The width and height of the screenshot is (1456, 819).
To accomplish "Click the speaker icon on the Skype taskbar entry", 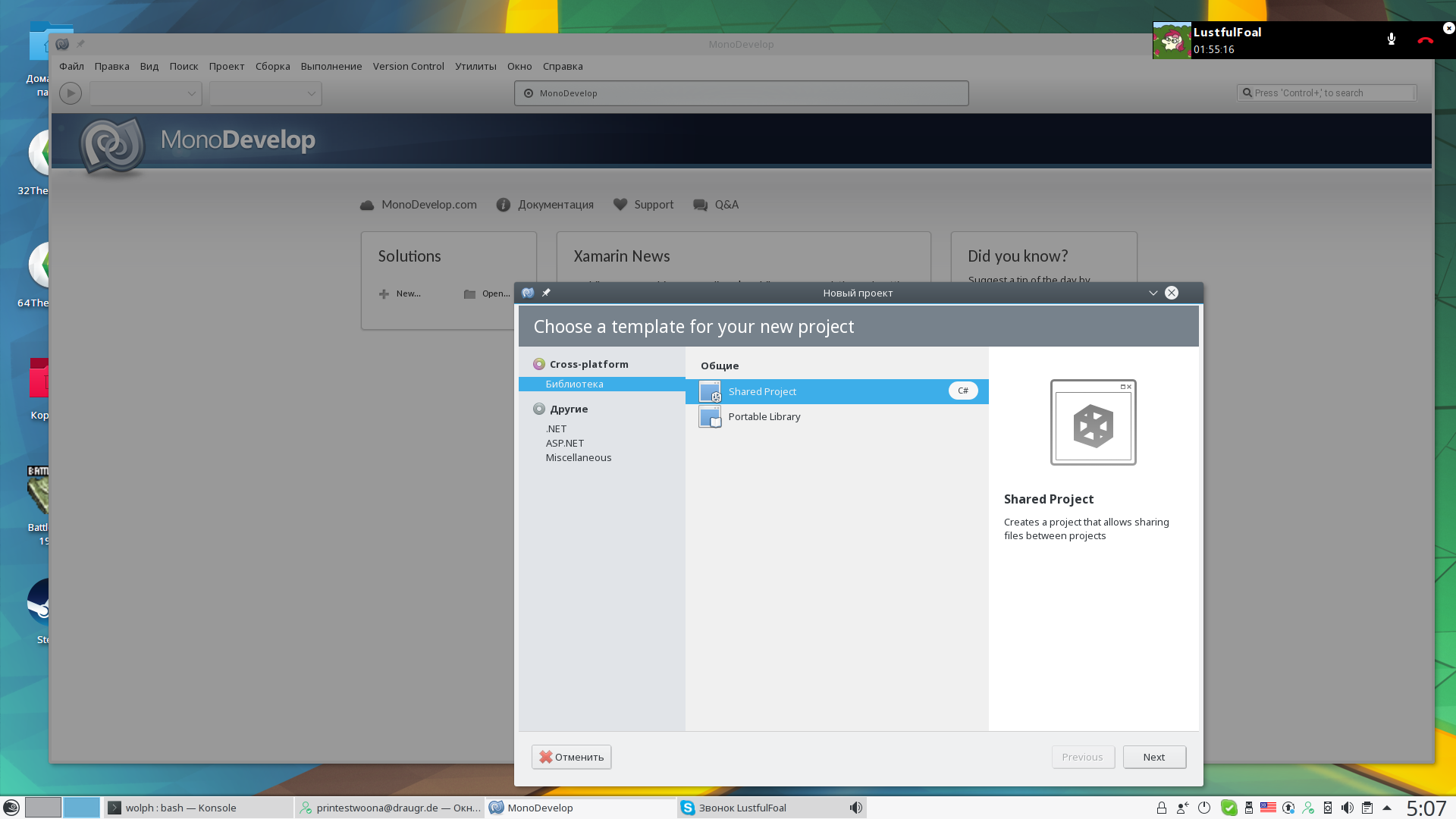I will click(855, 808).
